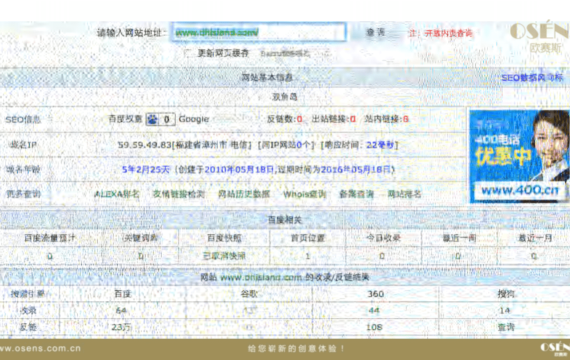The width and height of the screenshot is (570, 360).
Task: Click the Baidu backlink count 23万
Action: click(x=121, y=327)
